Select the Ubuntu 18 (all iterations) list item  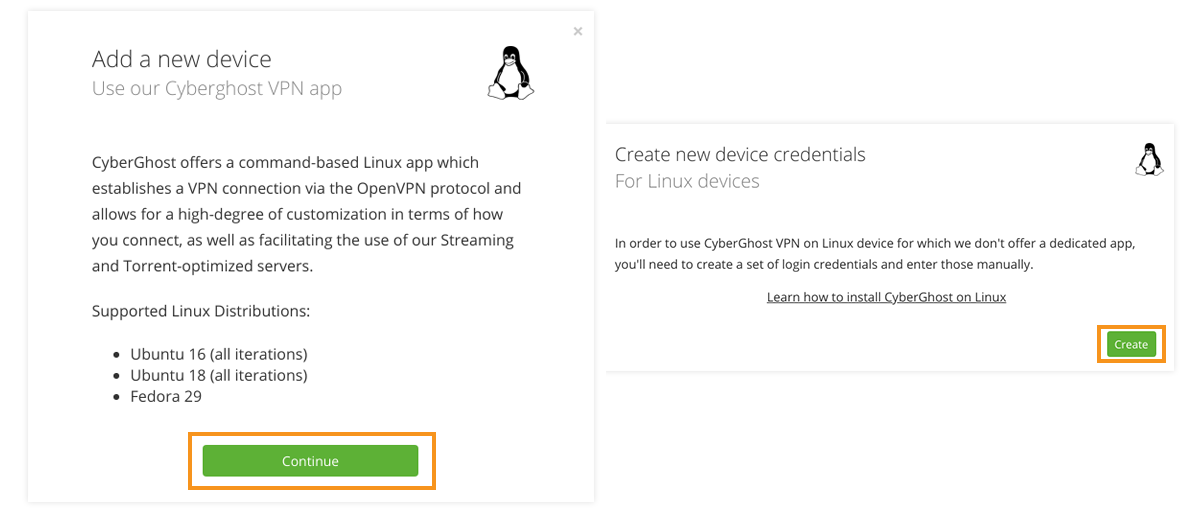219,375
